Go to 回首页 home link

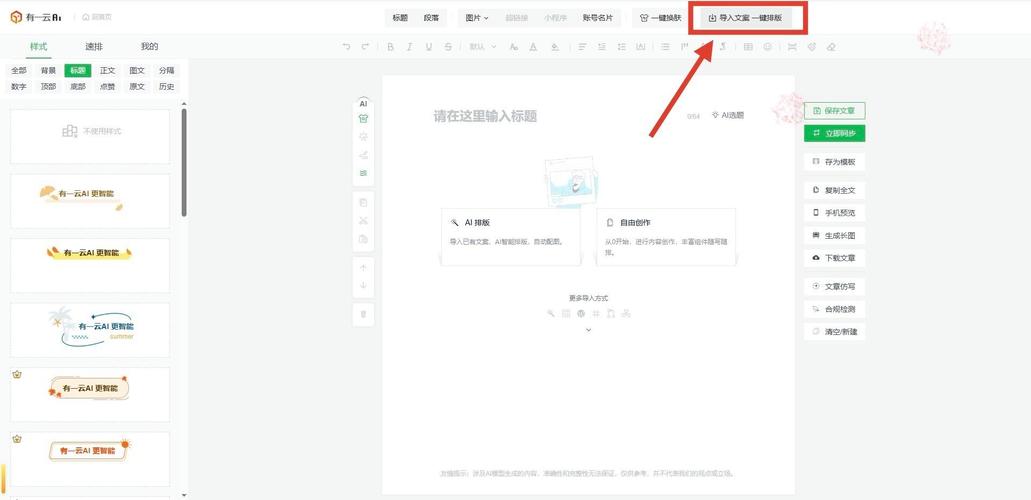point(97,17)
